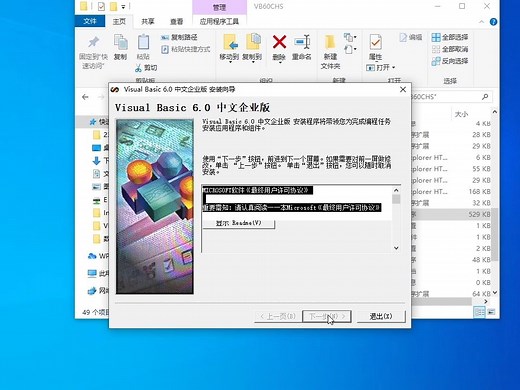
Task: Open the New Item dropdown icon
Action: [x=350, y=37]
